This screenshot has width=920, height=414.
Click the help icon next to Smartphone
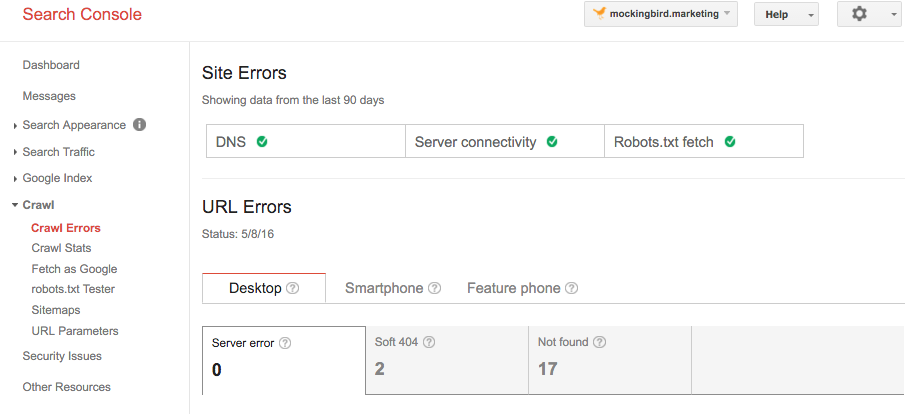(x=434, y=289)
